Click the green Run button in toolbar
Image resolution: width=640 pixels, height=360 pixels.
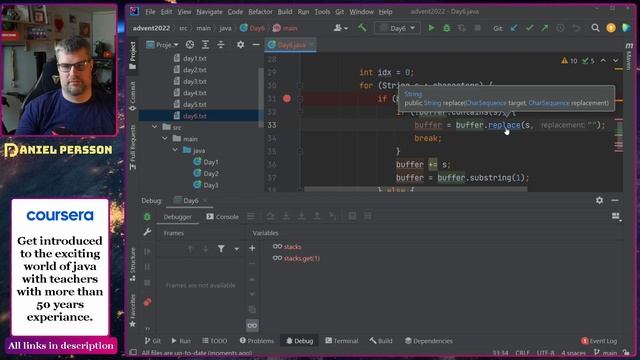point(431,28)
